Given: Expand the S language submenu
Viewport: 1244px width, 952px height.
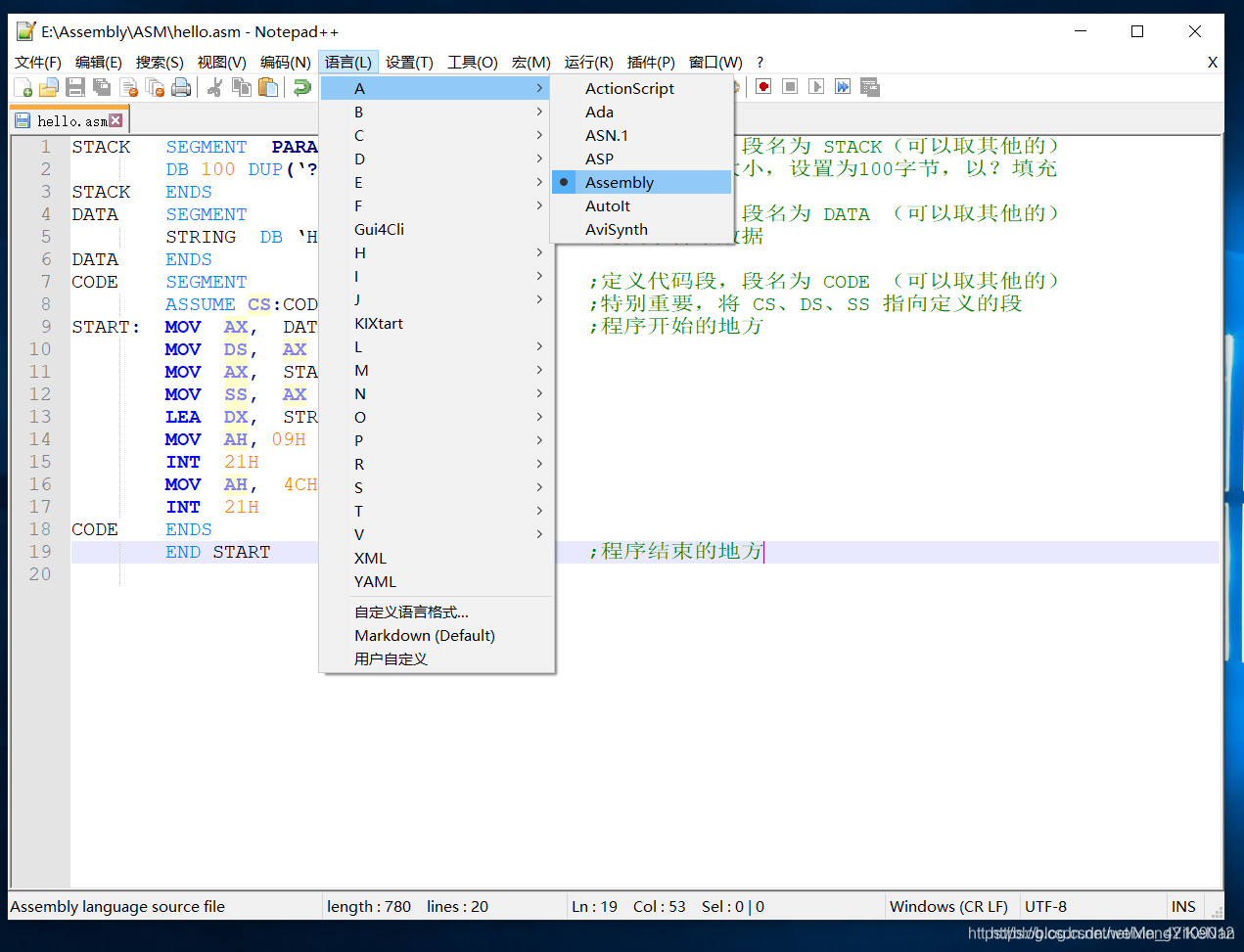Looking at the screenshot, I should pos(436,487).
